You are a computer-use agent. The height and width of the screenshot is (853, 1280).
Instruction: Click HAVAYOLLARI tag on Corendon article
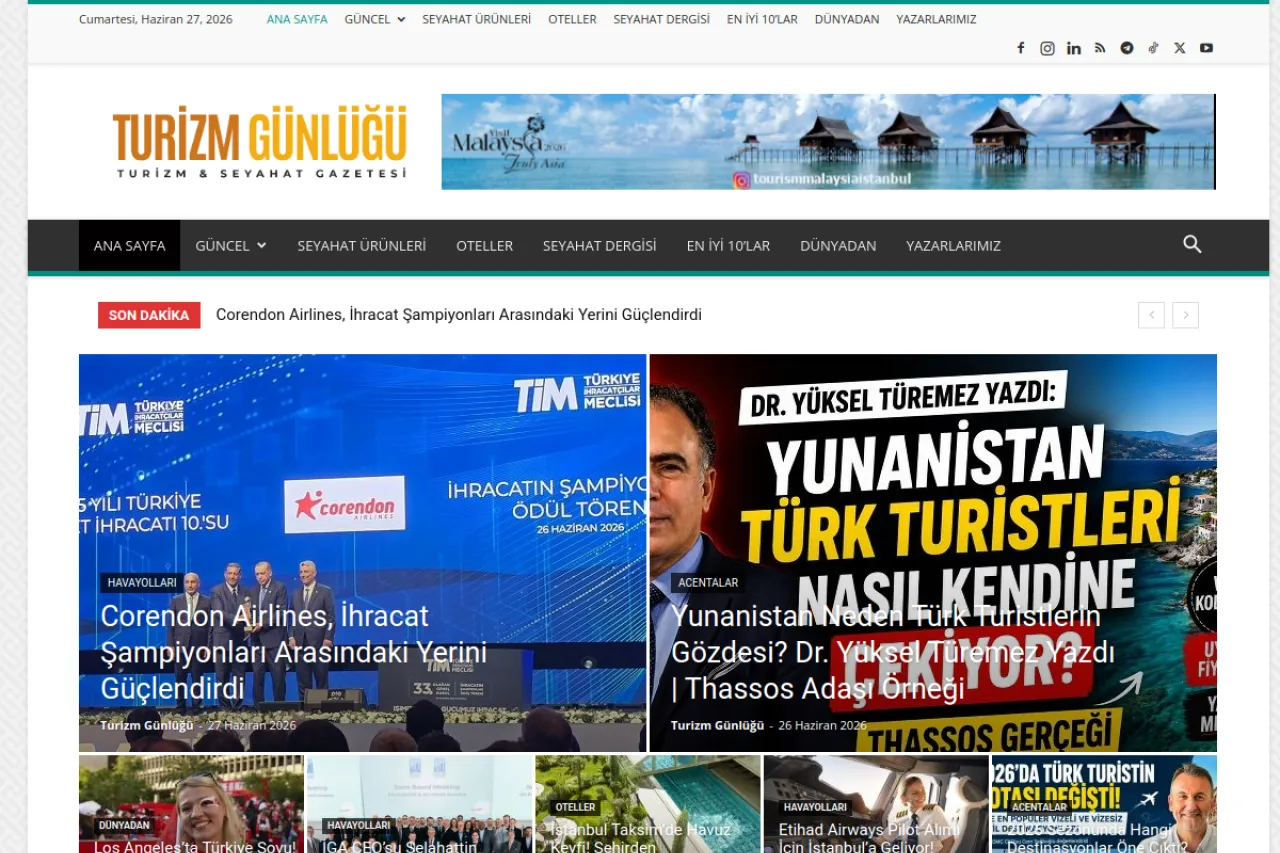pyautogui.click(x=142, y=583)
